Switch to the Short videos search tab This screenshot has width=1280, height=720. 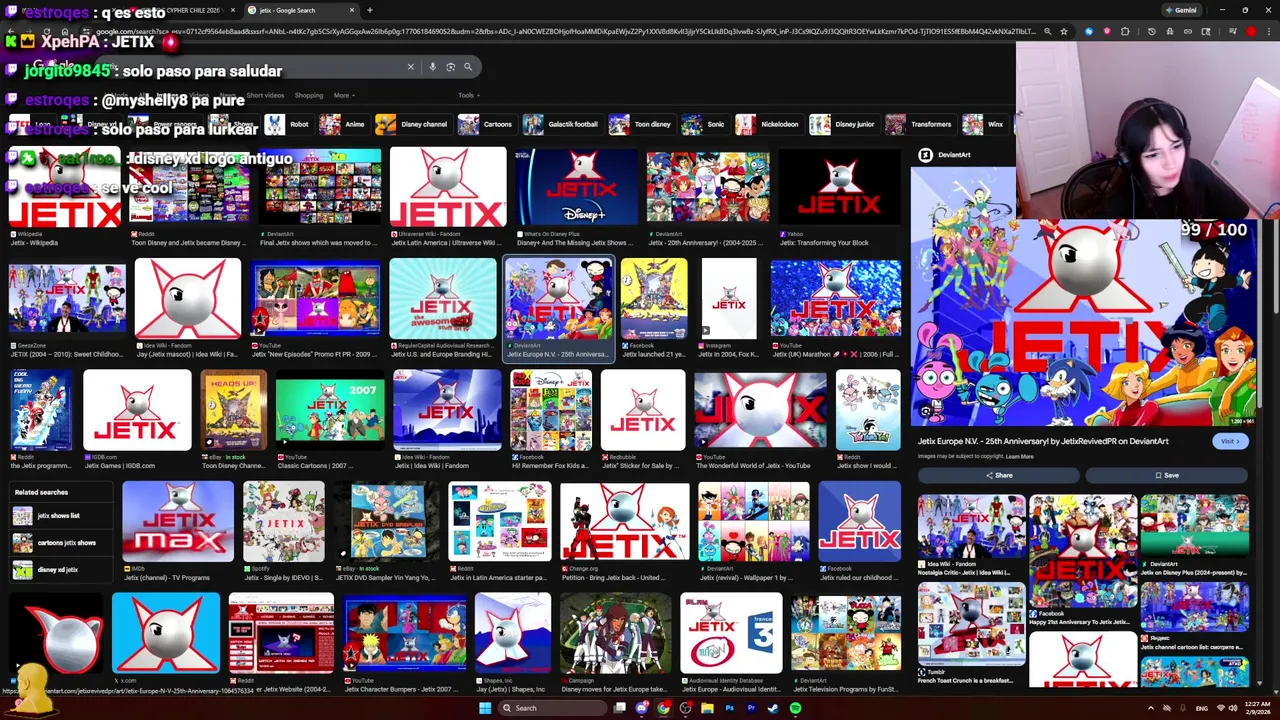click(264, 96)
